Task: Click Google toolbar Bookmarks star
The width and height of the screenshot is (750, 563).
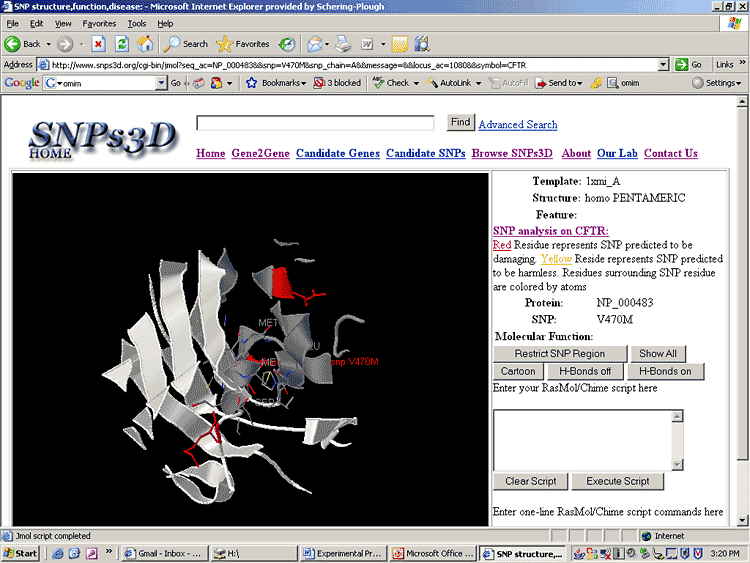Action: pyautogui.click(x=251, y=83)
